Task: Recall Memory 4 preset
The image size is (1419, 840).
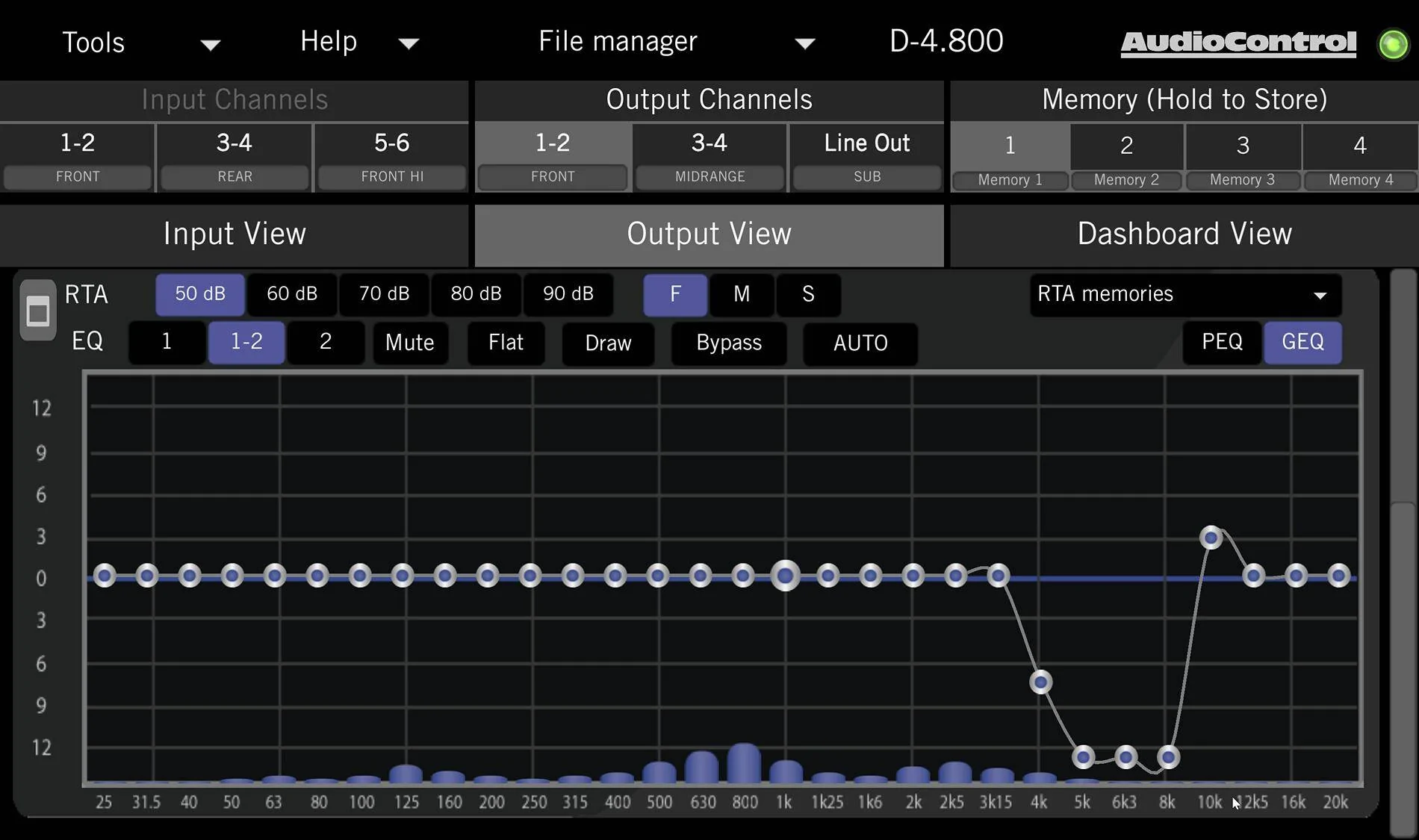Action: point(1360,158)
